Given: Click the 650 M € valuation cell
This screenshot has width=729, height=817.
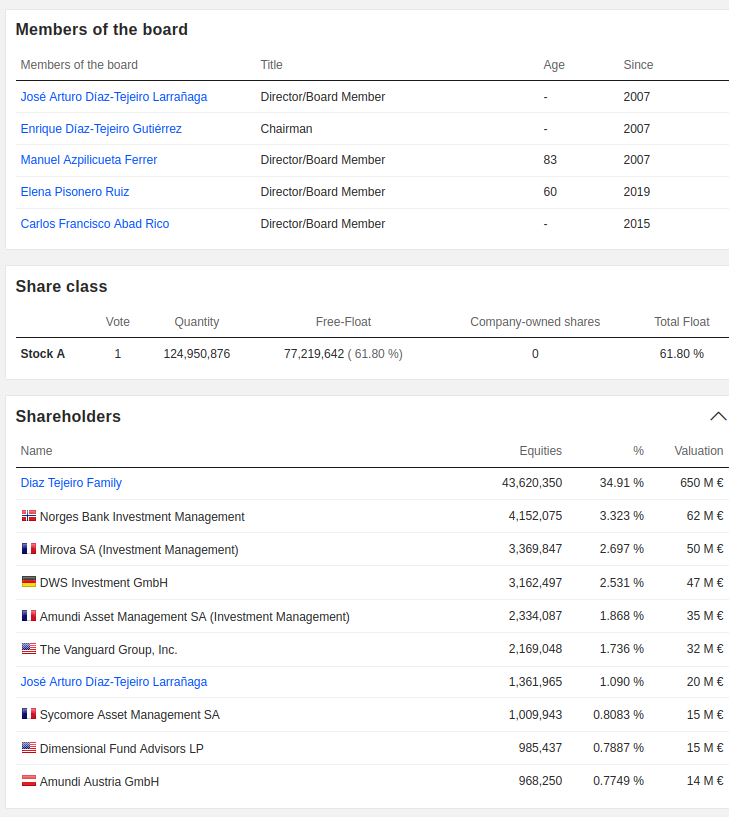Looking at the screenshot, I should coord(701,483).
